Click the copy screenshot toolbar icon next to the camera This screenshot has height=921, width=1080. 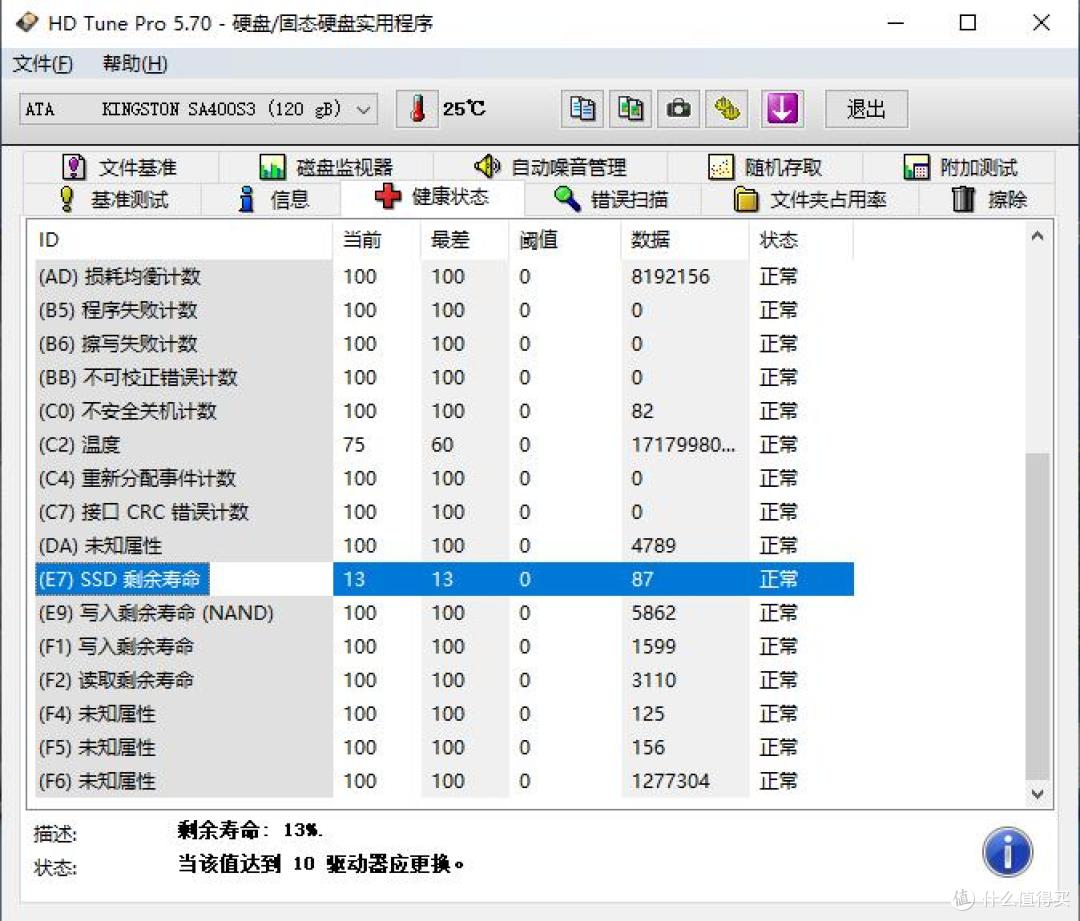click(630, 109)
